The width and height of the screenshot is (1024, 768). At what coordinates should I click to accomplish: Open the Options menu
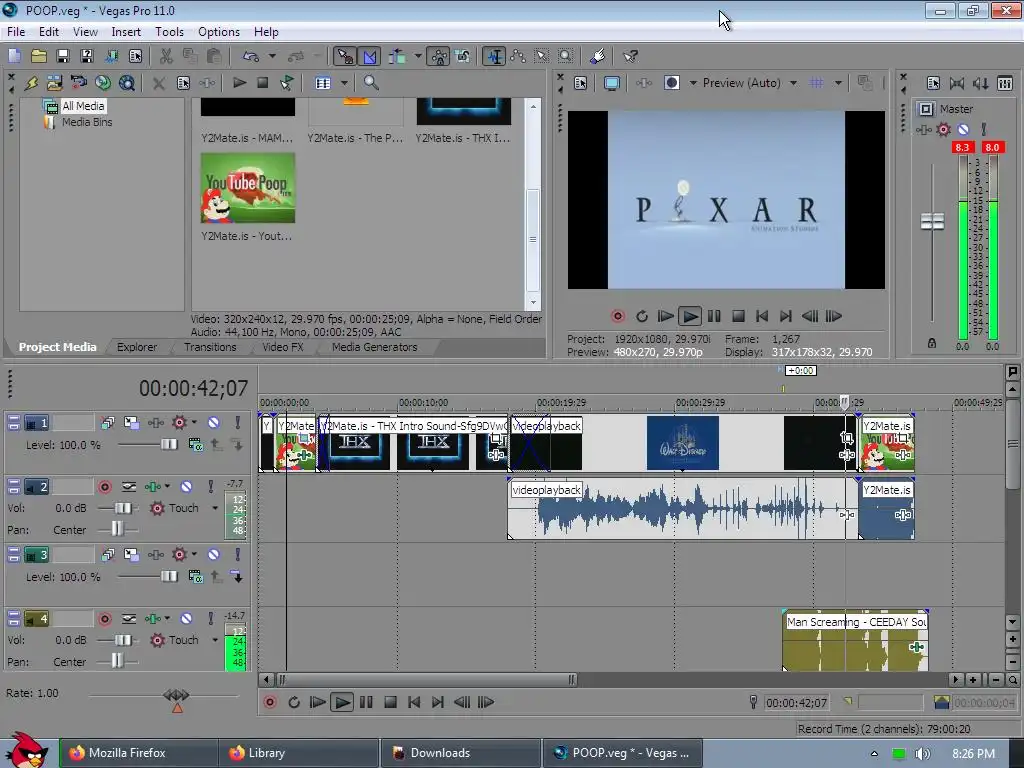[219, 31]
